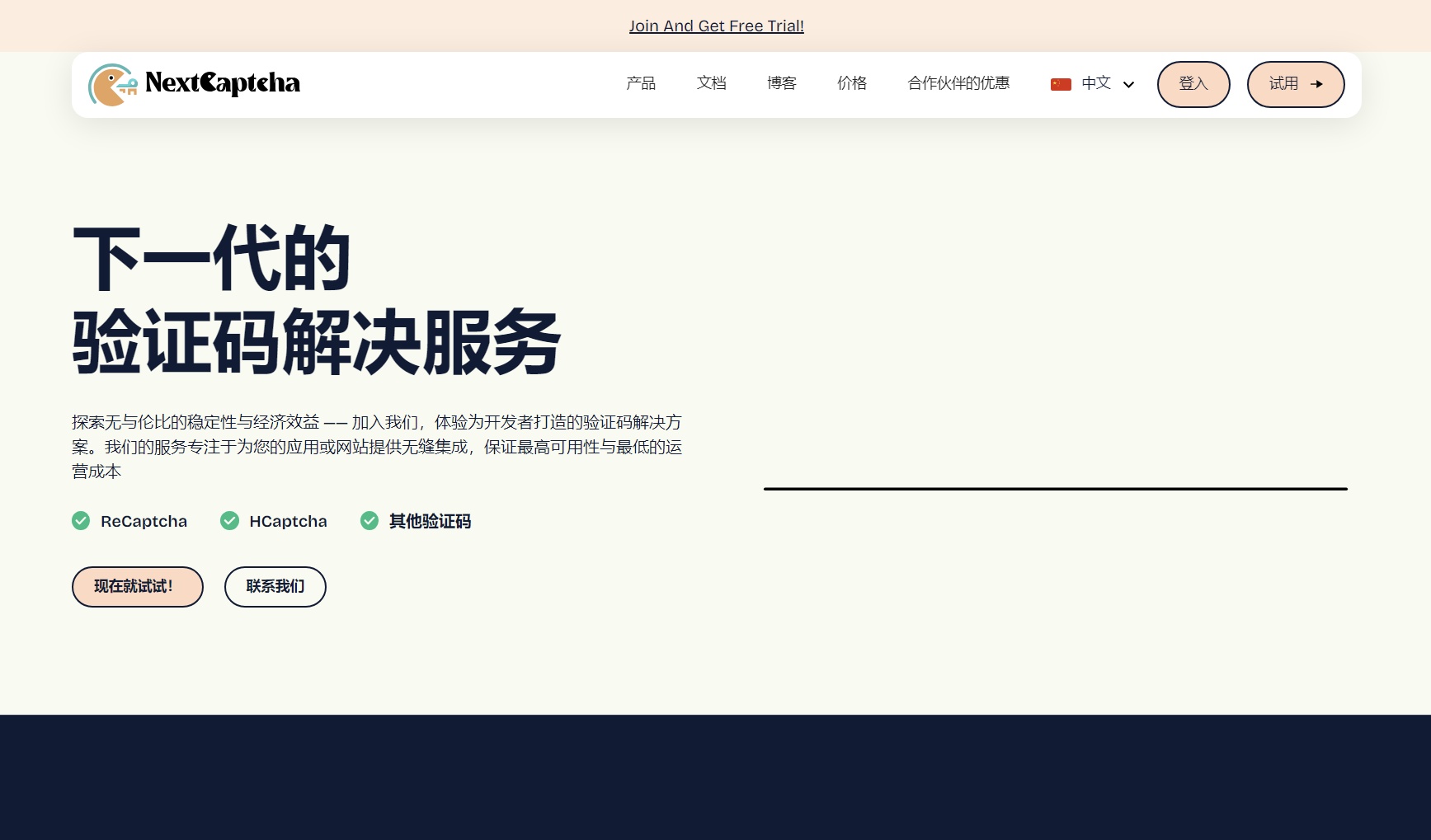Click the 现在就试试！ button
This screenshot has height=840, width=1431.
click(137, 586)
